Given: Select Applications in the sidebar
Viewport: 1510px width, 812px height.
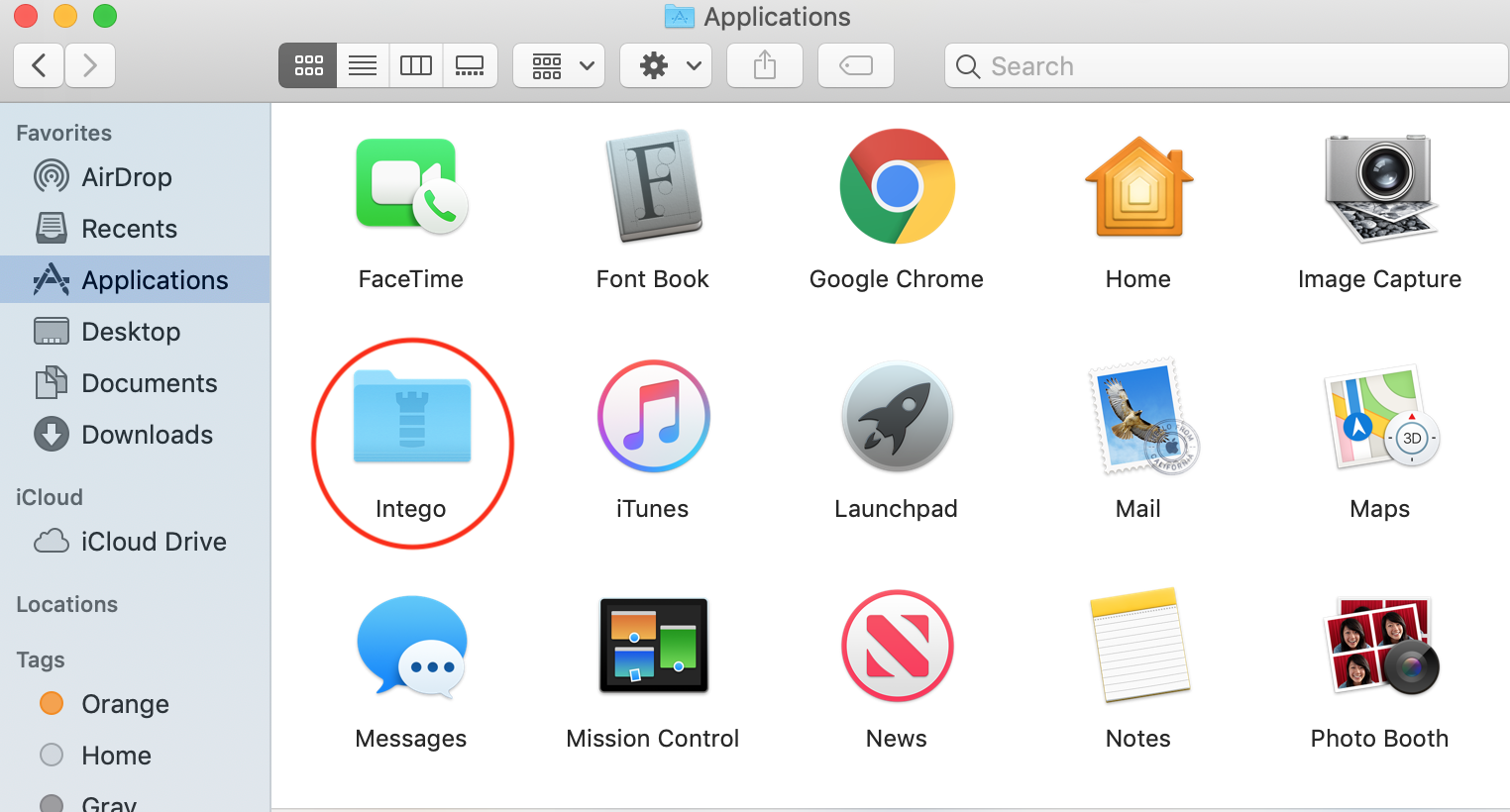Looking at the screenshot, I should pyautogui.click(x=135, y=279).
